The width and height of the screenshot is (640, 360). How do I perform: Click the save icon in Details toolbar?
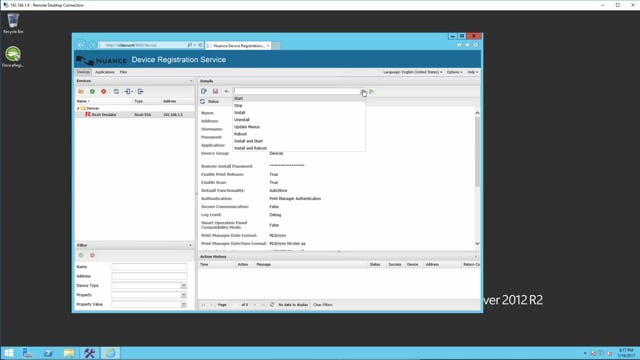215,91
